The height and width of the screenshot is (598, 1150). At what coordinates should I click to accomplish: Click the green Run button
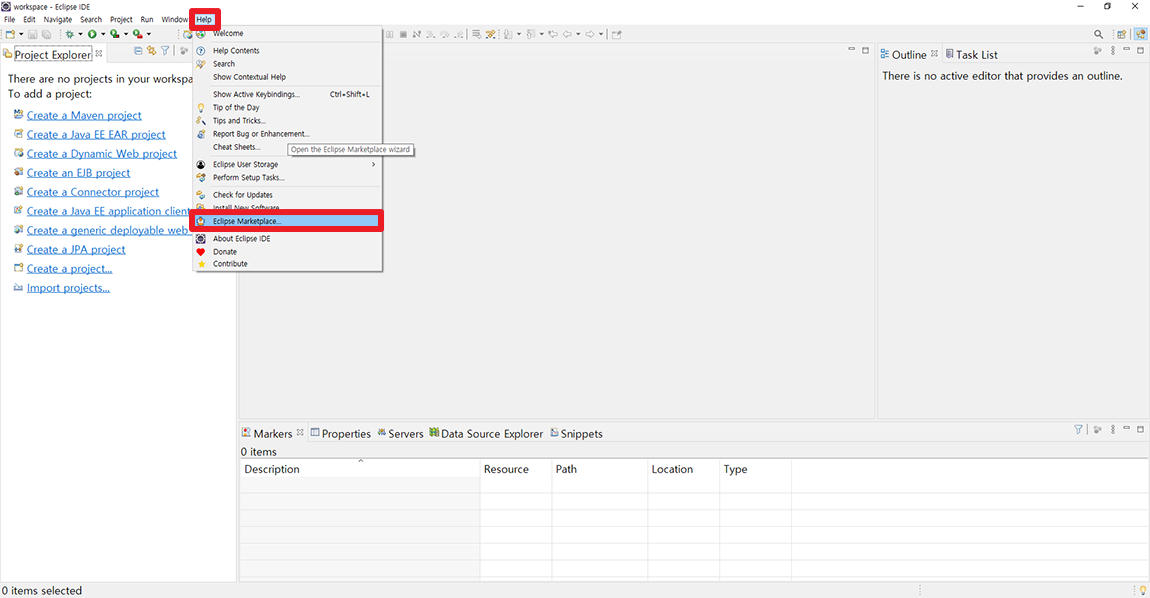(92, 34)
